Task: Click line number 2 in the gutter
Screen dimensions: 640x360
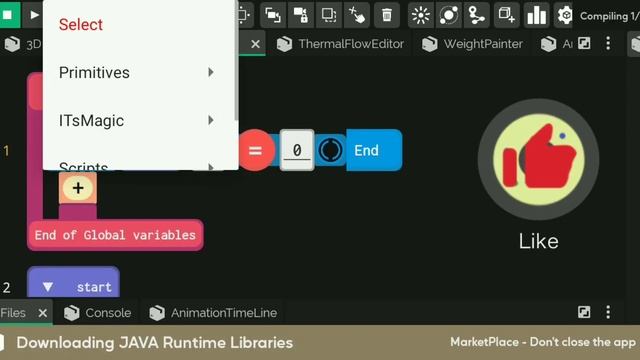Action: 7,287
